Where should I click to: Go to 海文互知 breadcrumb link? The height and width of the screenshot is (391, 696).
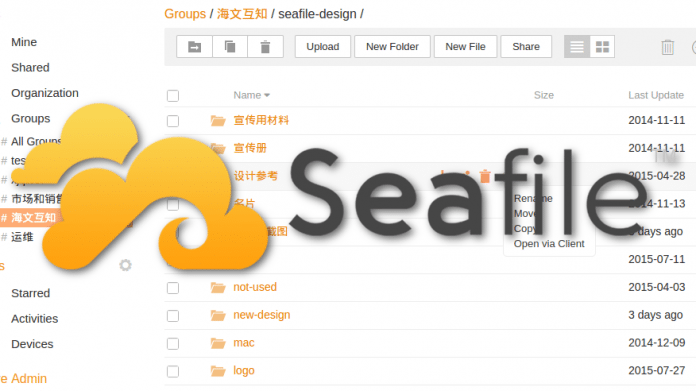tap(242, 14)
